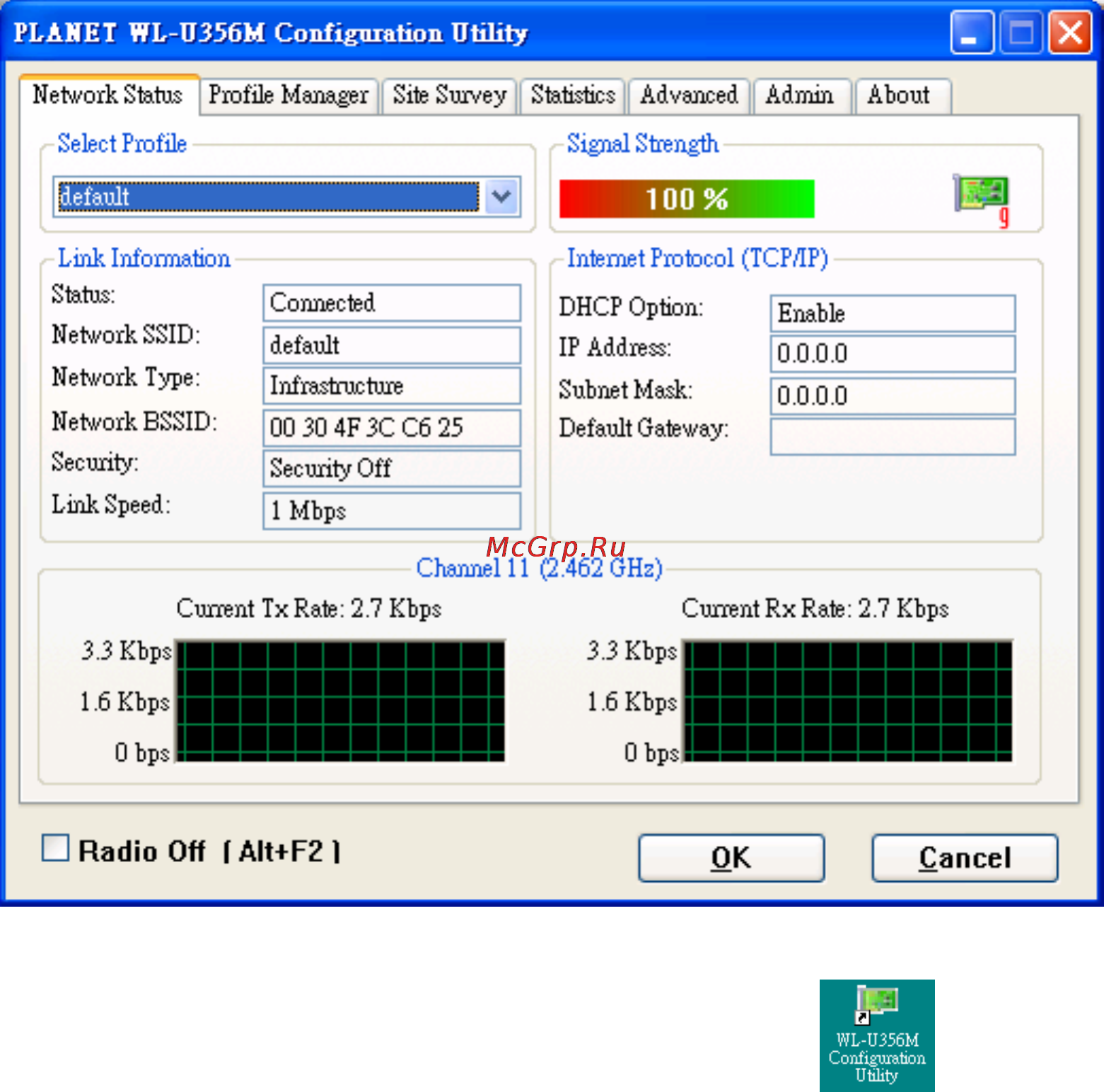Click the Subnet Mask field 0.0.0.0

(x=893, y=395)
